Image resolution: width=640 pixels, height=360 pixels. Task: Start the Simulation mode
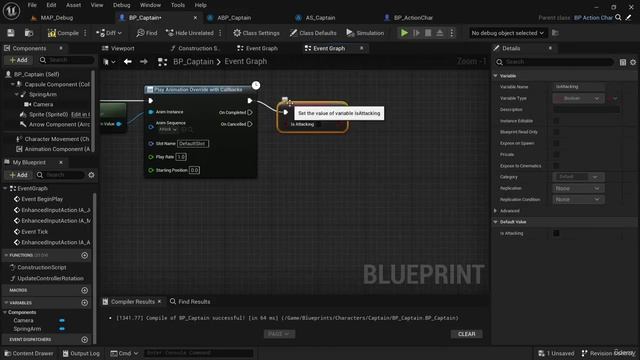click(365, 33)
